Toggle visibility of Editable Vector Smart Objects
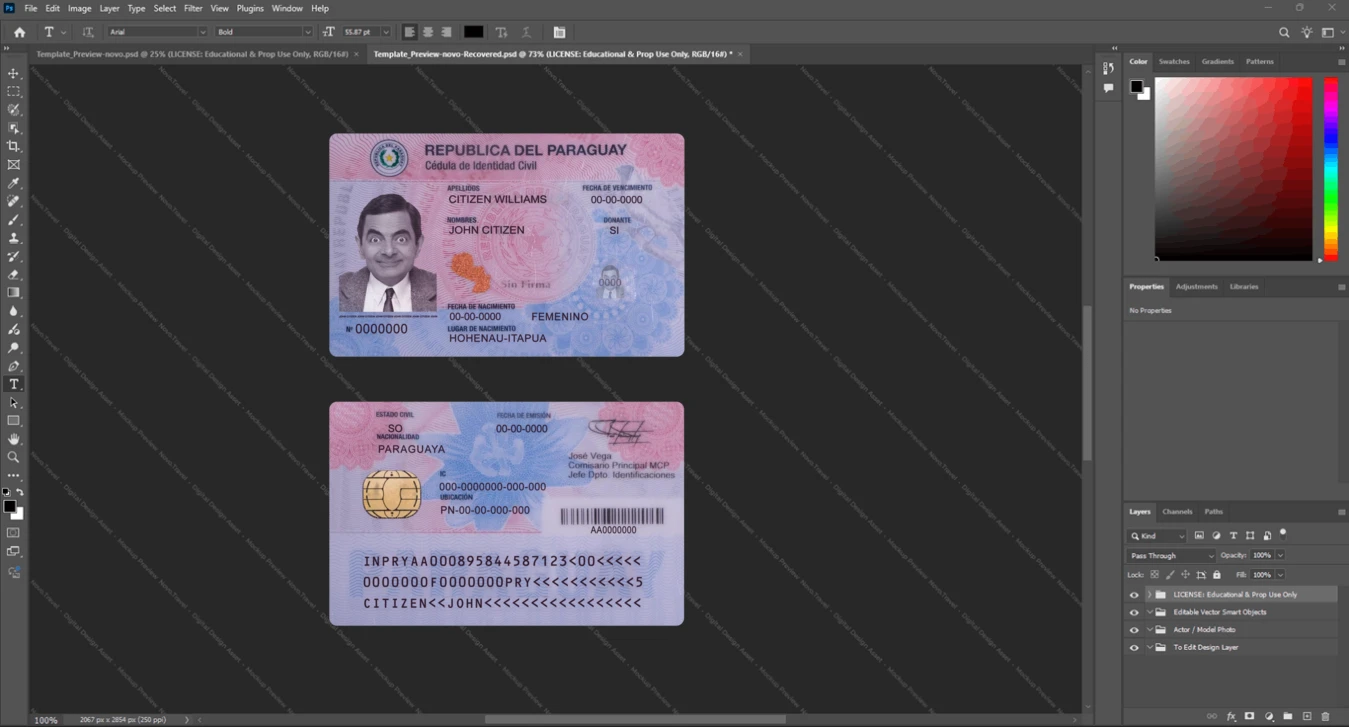Image resolution: width=1349 pixels, height=727 pixels. pos(1134,612)
